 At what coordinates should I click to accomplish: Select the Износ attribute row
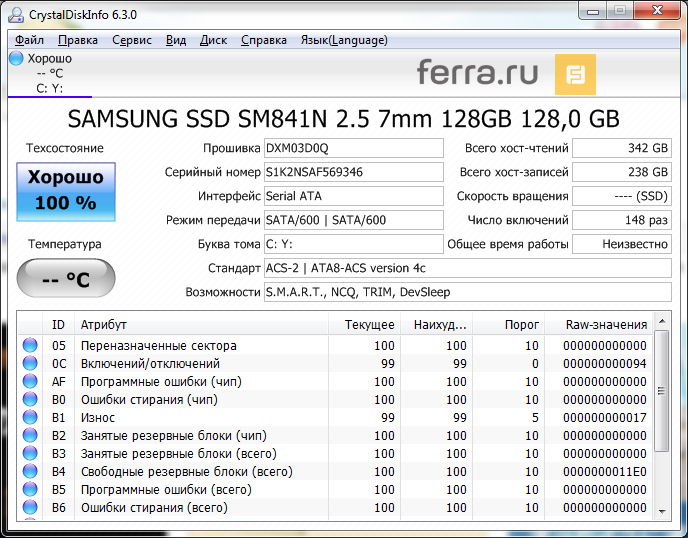pos(335,417)
